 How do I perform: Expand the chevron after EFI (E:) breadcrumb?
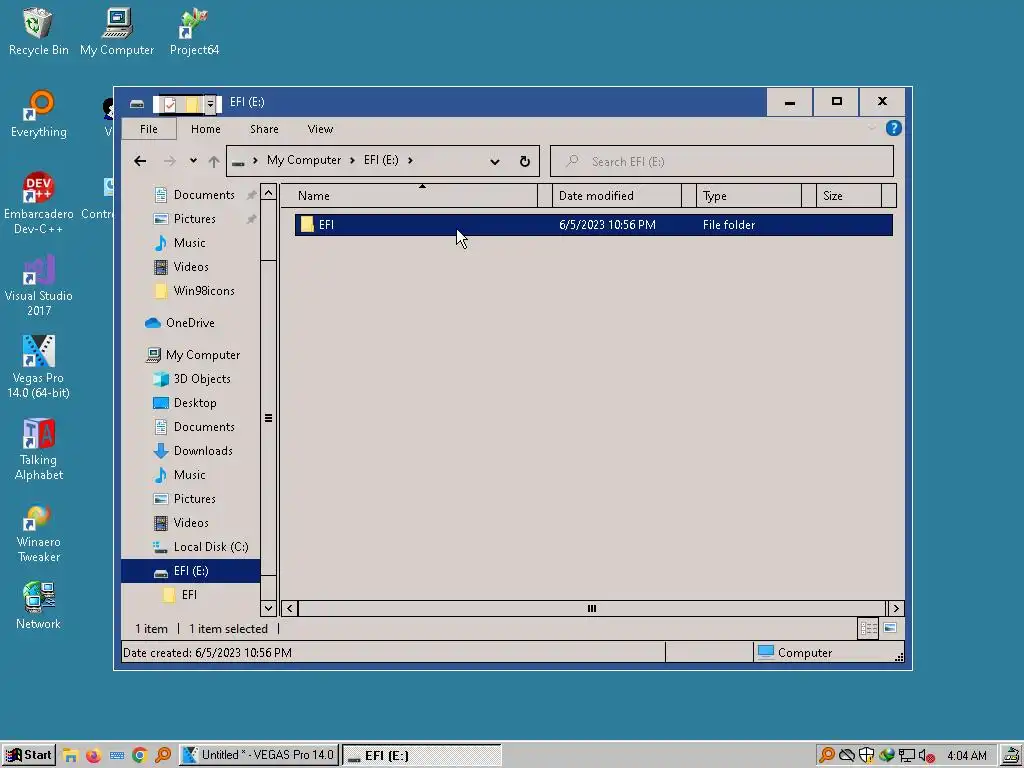pos(410,161)
